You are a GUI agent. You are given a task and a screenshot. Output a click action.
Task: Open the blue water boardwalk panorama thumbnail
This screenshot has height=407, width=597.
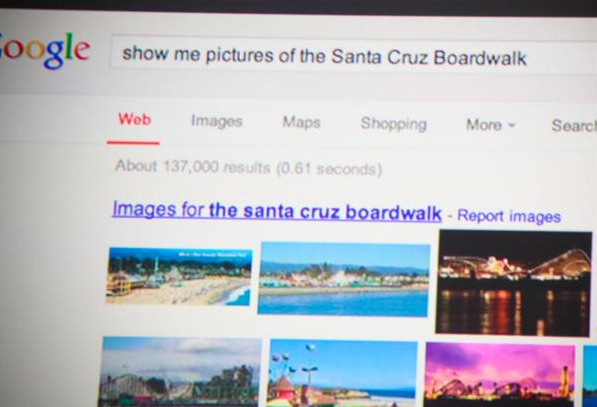344,280
